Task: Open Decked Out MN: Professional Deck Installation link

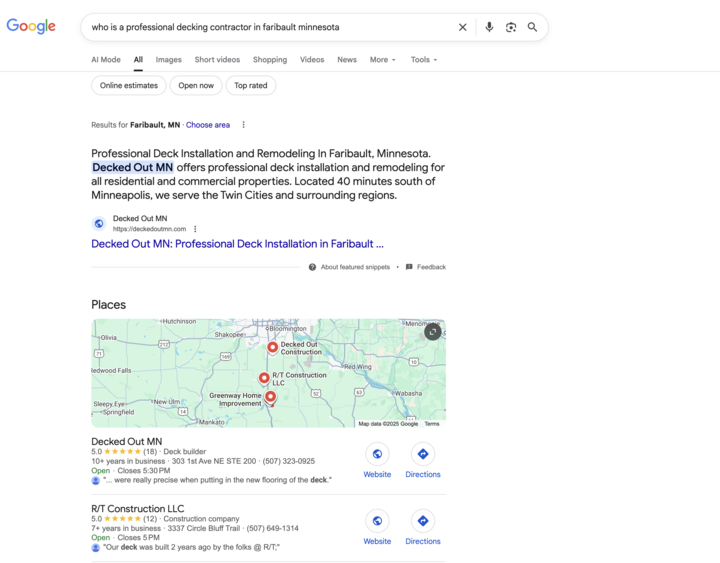Action: pos(237,244)
